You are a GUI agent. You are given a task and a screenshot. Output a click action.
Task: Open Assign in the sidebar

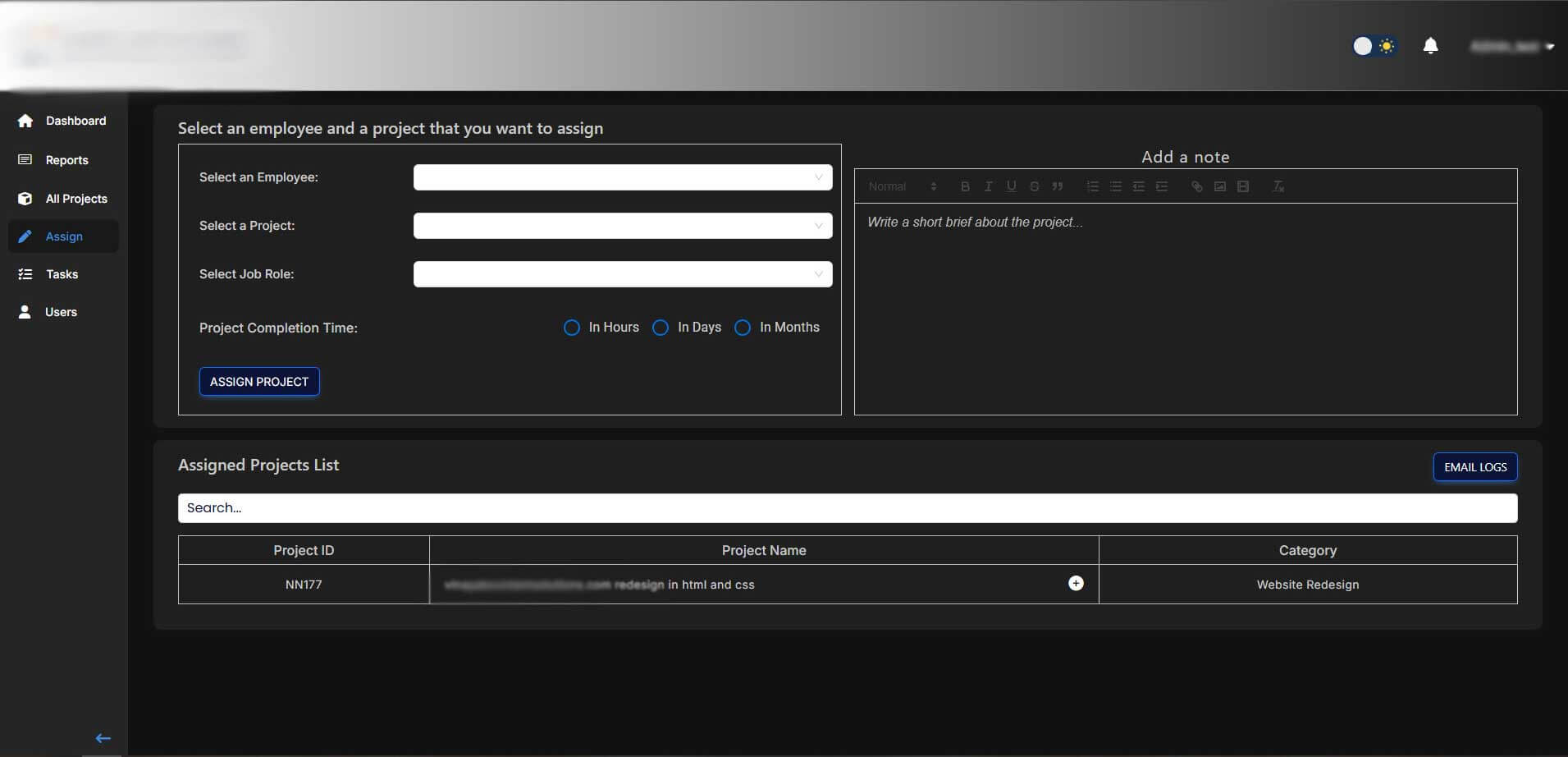(x=63, y=236)
